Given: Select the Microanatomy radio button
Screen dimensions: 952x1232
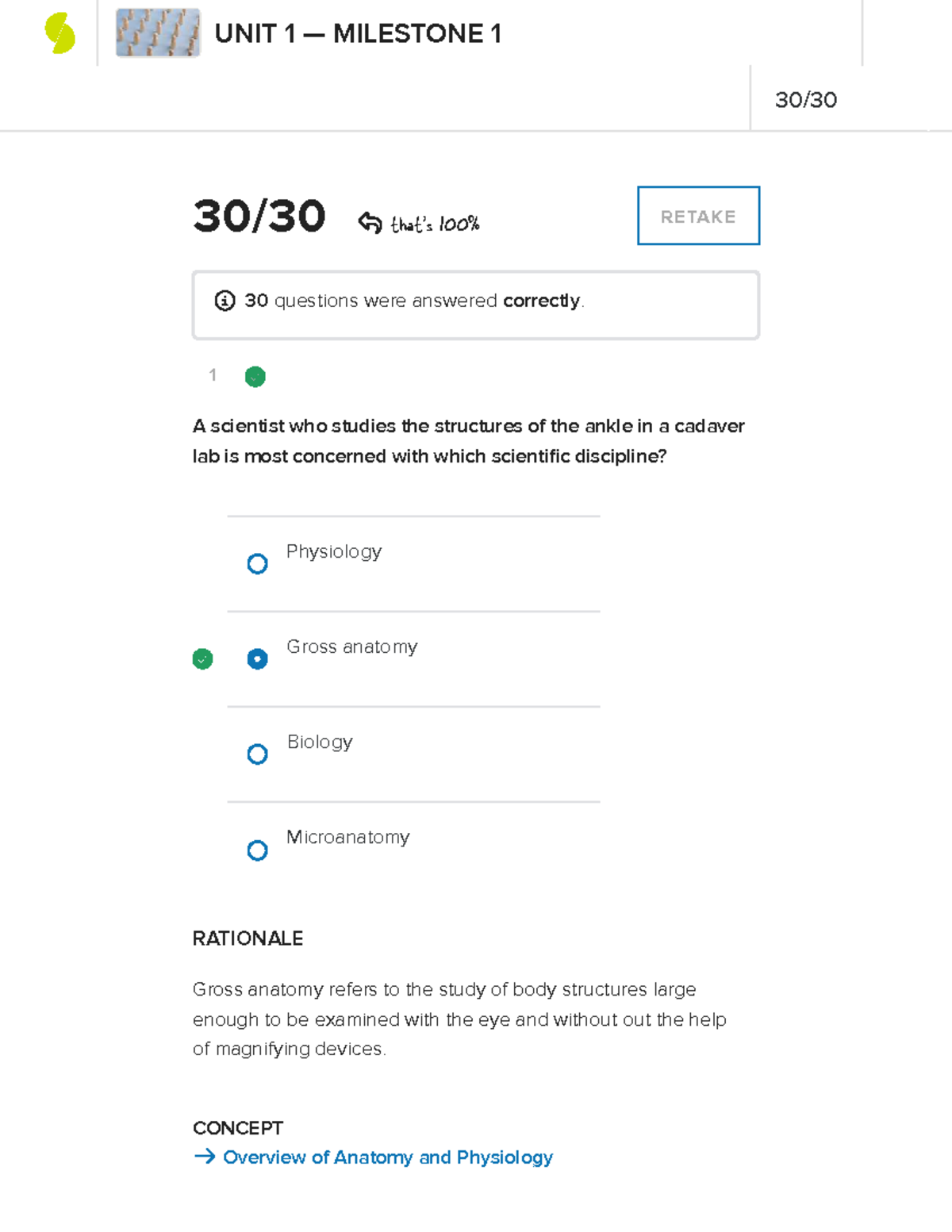Looking at the screenshot, I should pyautogui.click(x=257, y=850).
